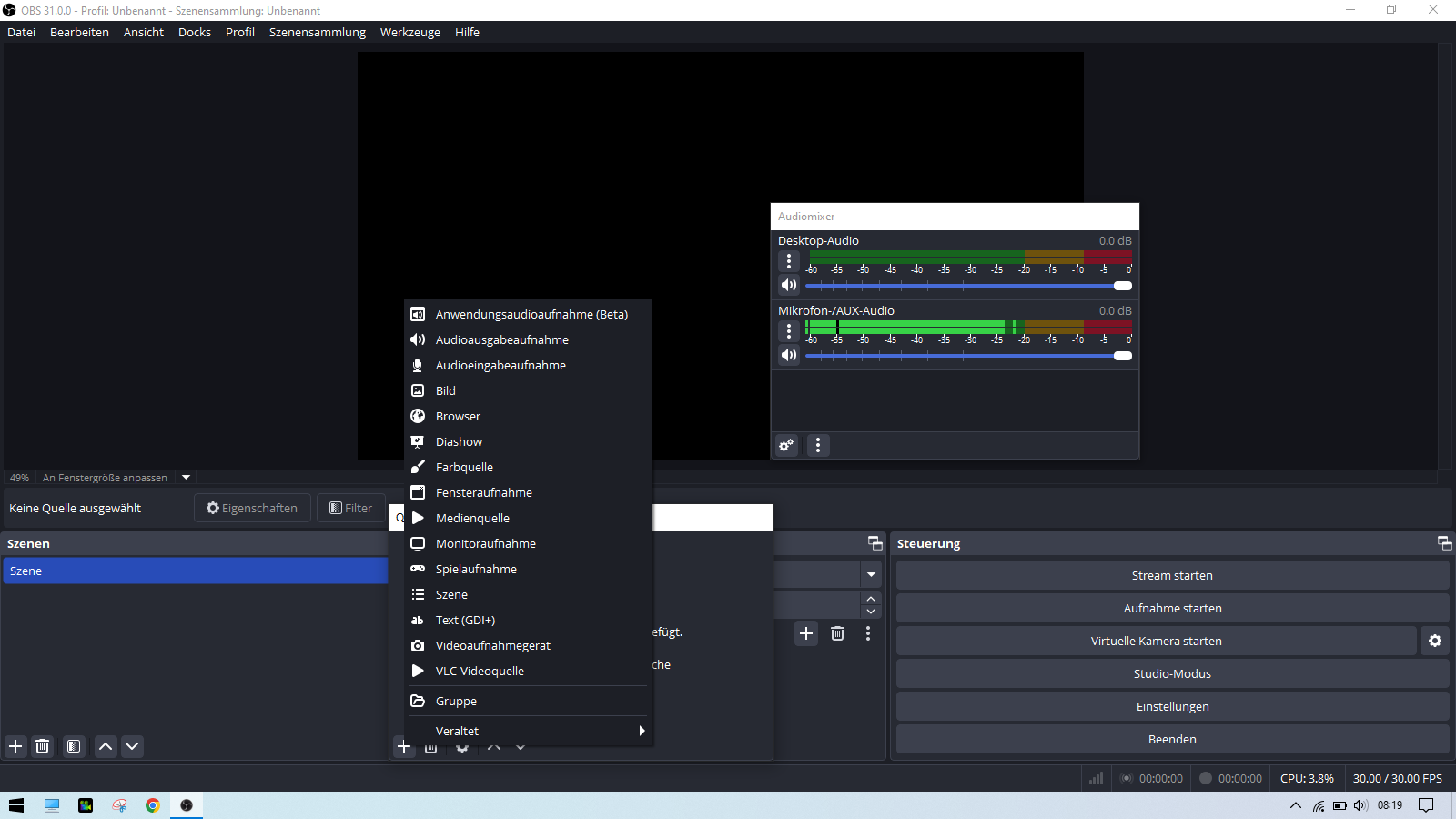The height and width of the screenshot is (819, 1456).
Task: Move scene up with the arrow icon
Action: coord(106,746)
